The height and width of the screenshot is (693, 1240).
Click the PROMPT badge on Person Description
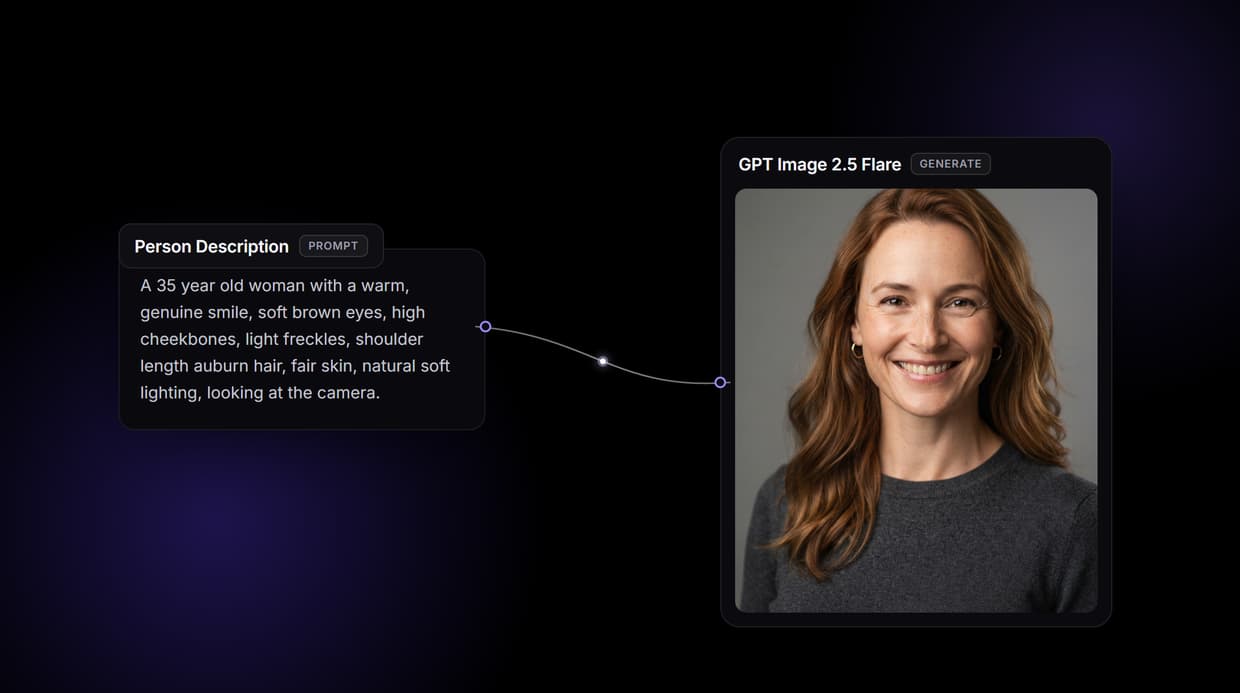[x=333, y=246]
